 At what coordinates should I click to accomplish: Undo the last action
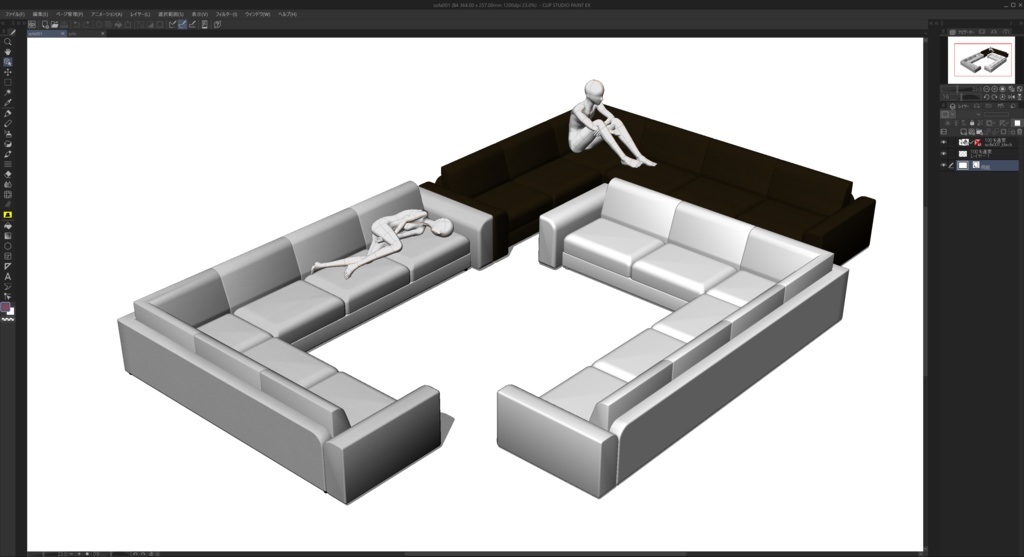click(x=76, y=24)
